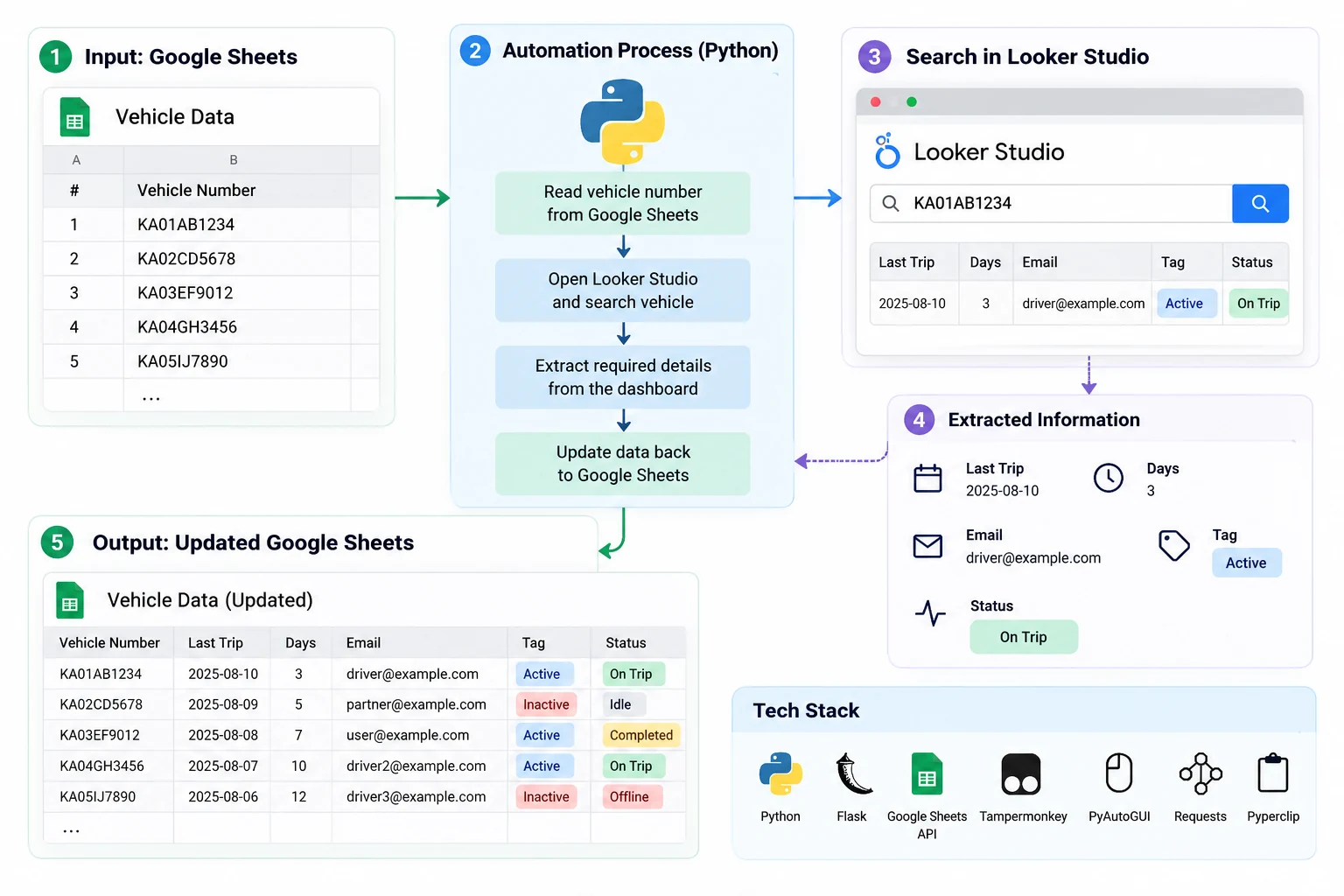Viewport: 1344px width, 896px height.
Task: Click the 'Extract required details from the dashboard' step
Action: [623, 377]
